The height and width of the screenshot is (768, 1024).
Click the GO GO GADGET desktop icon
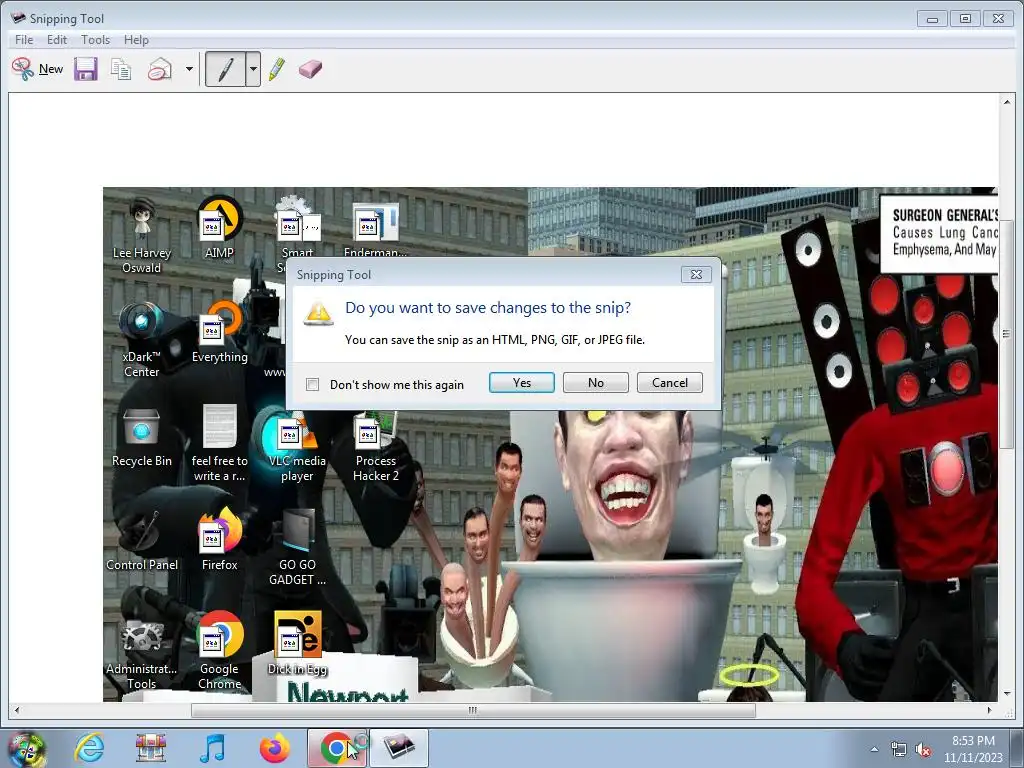click(297, 547)
